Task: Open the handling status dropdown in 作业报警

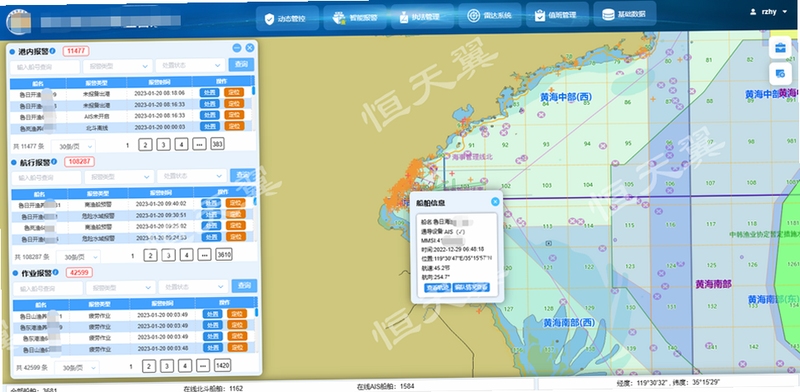Action: [x=193, y=287]
